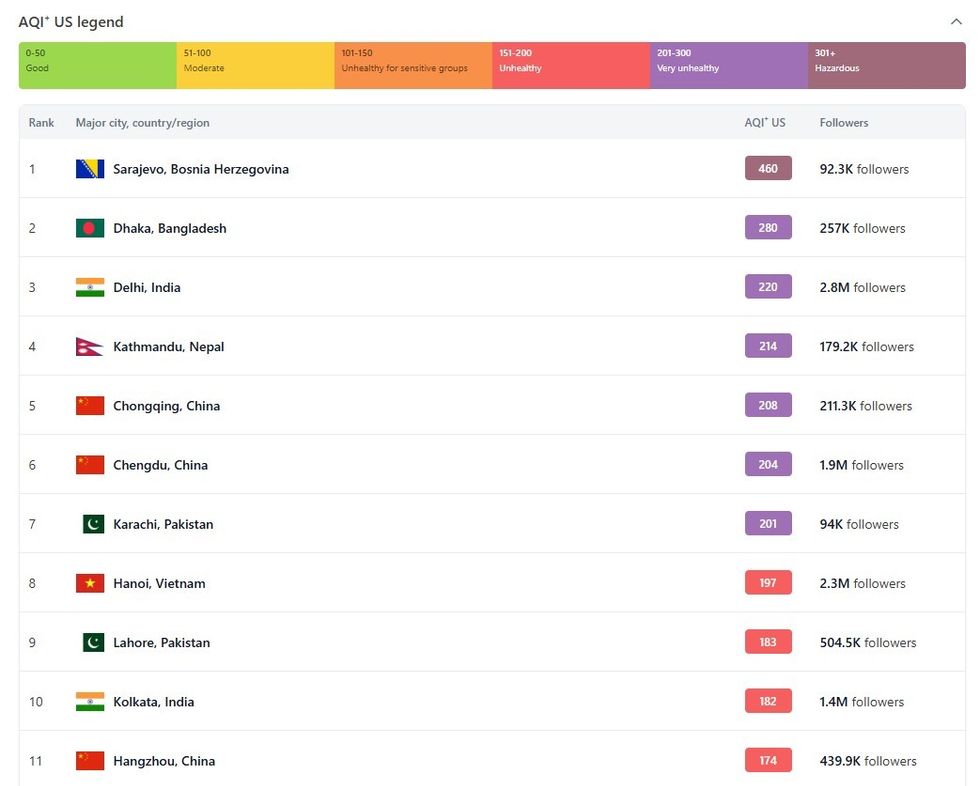
Task: Click the Followers column header
Action: [x=844, y=123]
